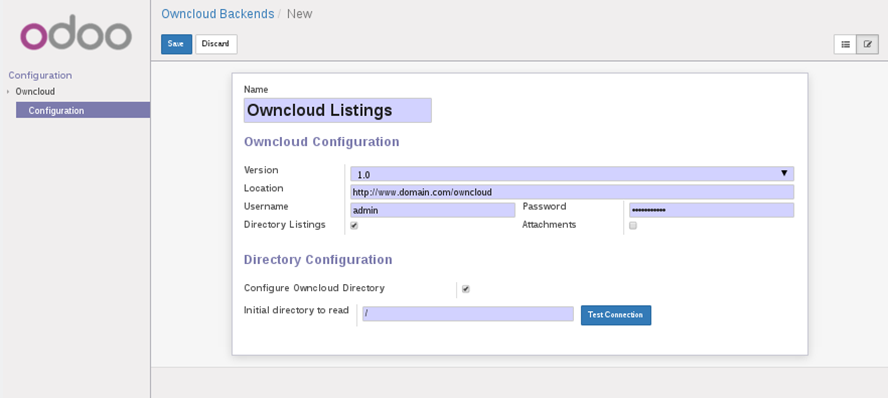Click the Password label

544,206
